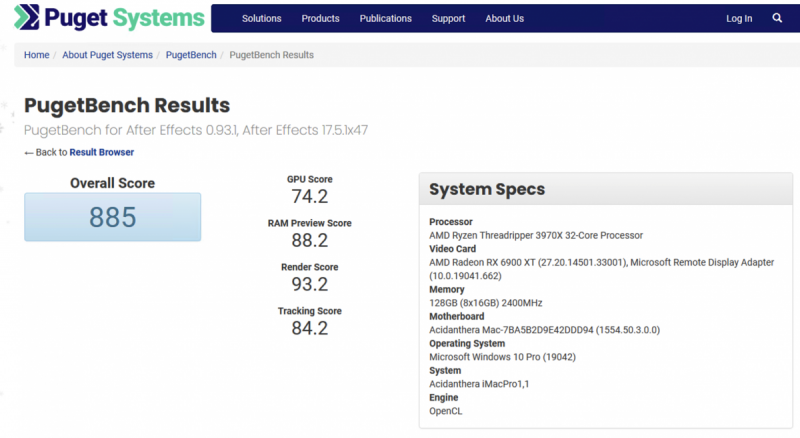The width and height of the screenshot is (800, 438).
Task: Click the After Effects version subtitle
Action: (x=196, y=130)
